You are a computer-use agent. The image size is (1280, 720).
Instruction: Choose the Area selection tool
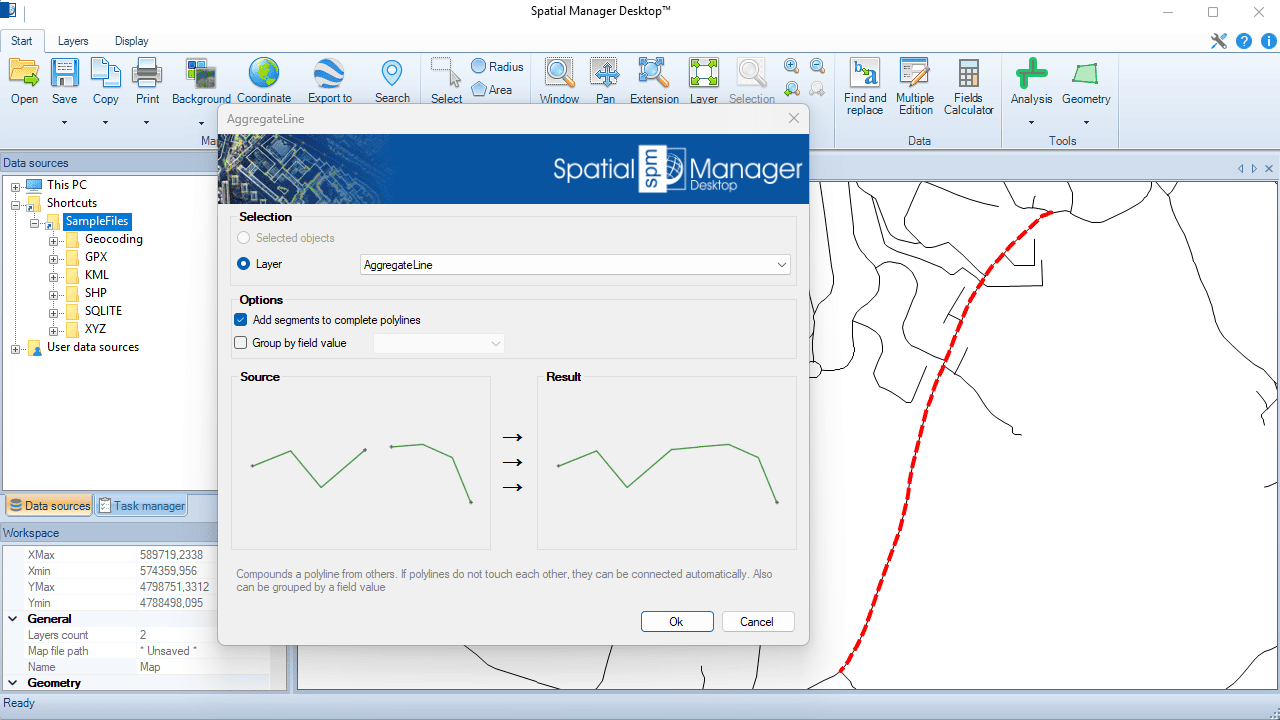coord(491,89)
